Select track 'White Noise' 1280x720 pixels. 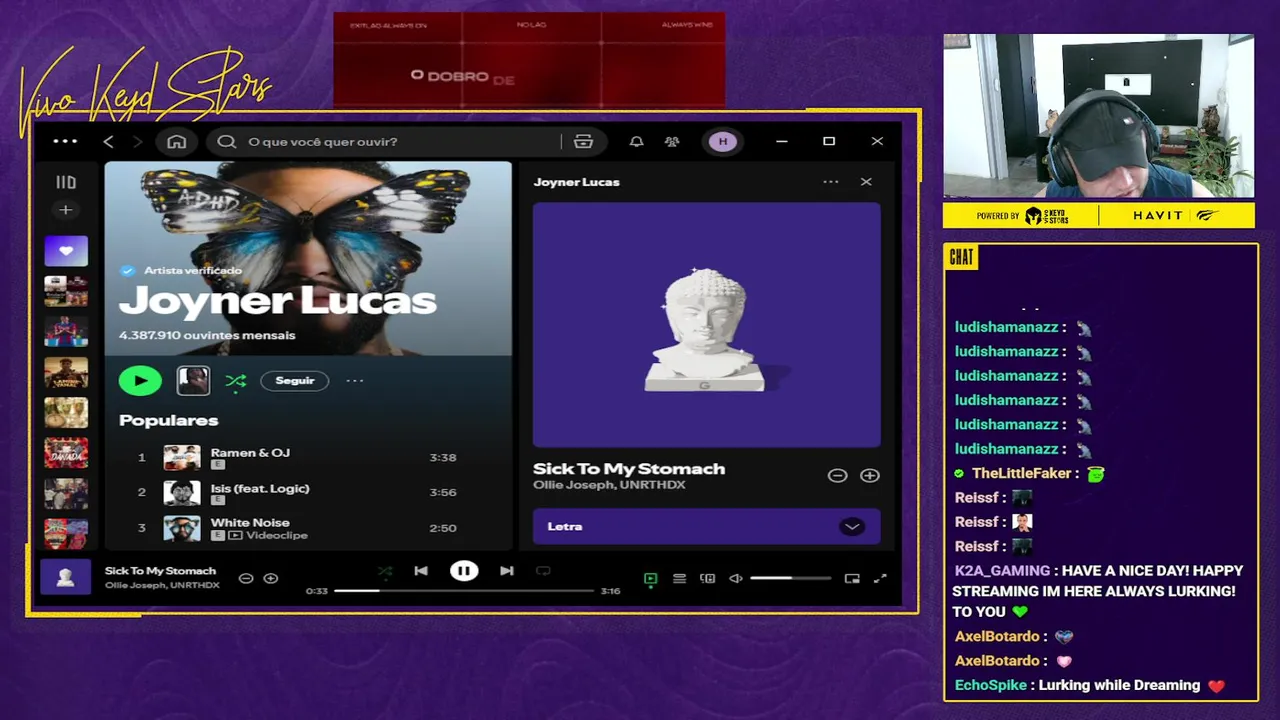(x=250, y=522)
